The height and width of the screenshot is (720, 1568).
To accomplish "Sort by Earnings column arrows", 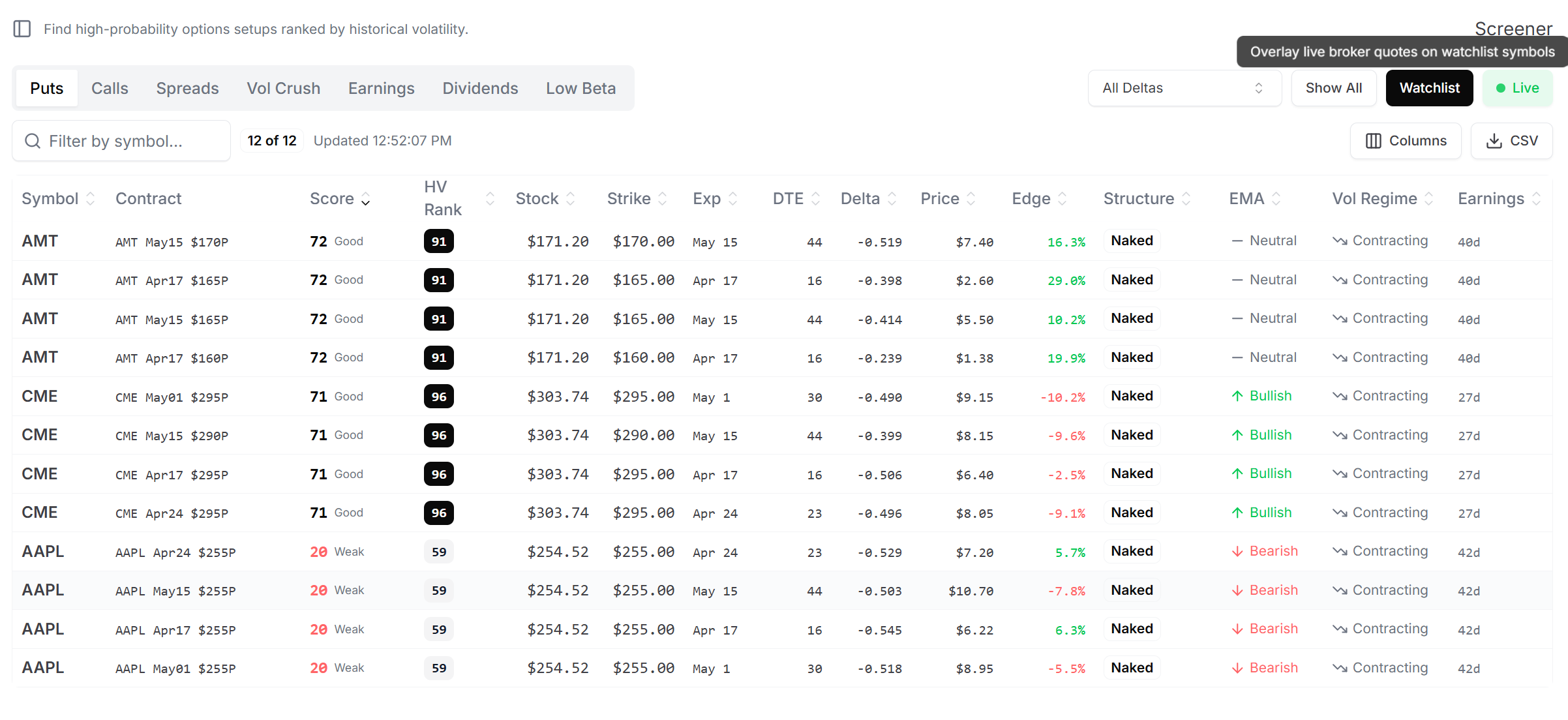I will click(1536, 199).
